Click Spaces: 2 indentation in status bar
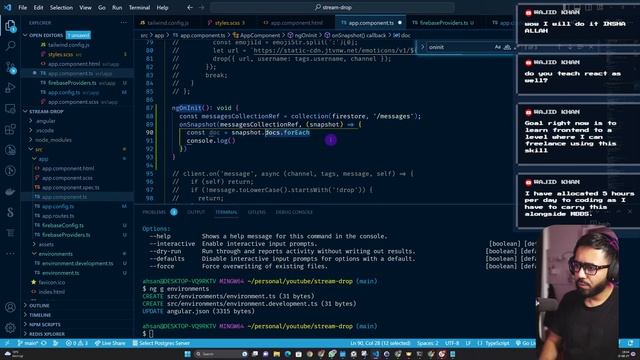Viewport: 640px width, 360px height. [427, 343]
